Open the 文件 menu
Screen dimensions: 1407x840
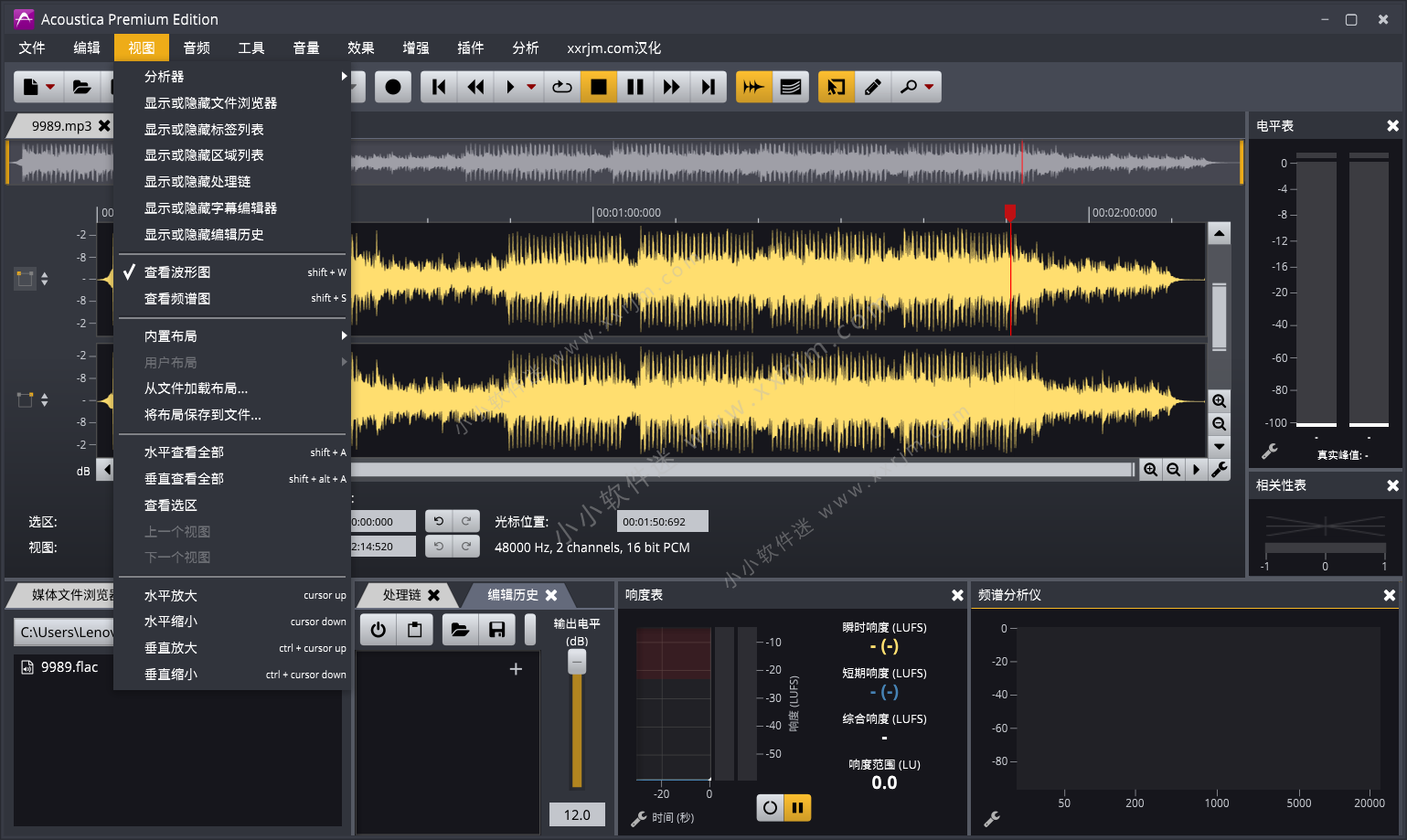click(x=32, y=48)
